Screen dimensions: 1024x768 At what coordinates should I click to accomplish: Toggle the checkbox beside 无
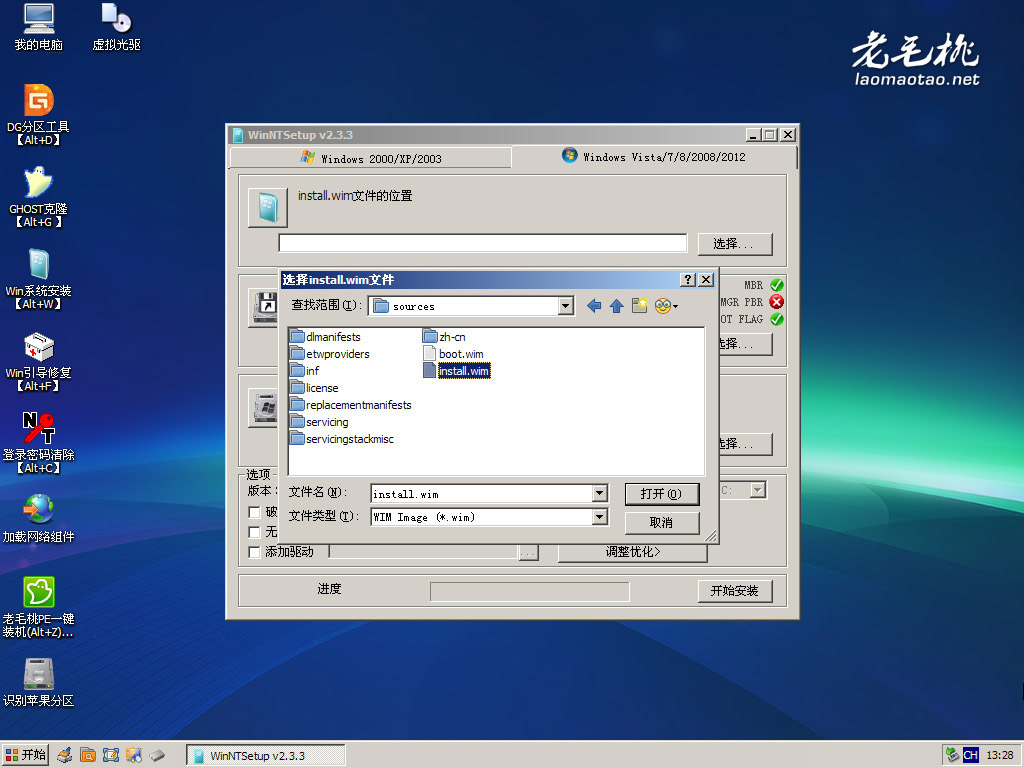tap(255, 532)
